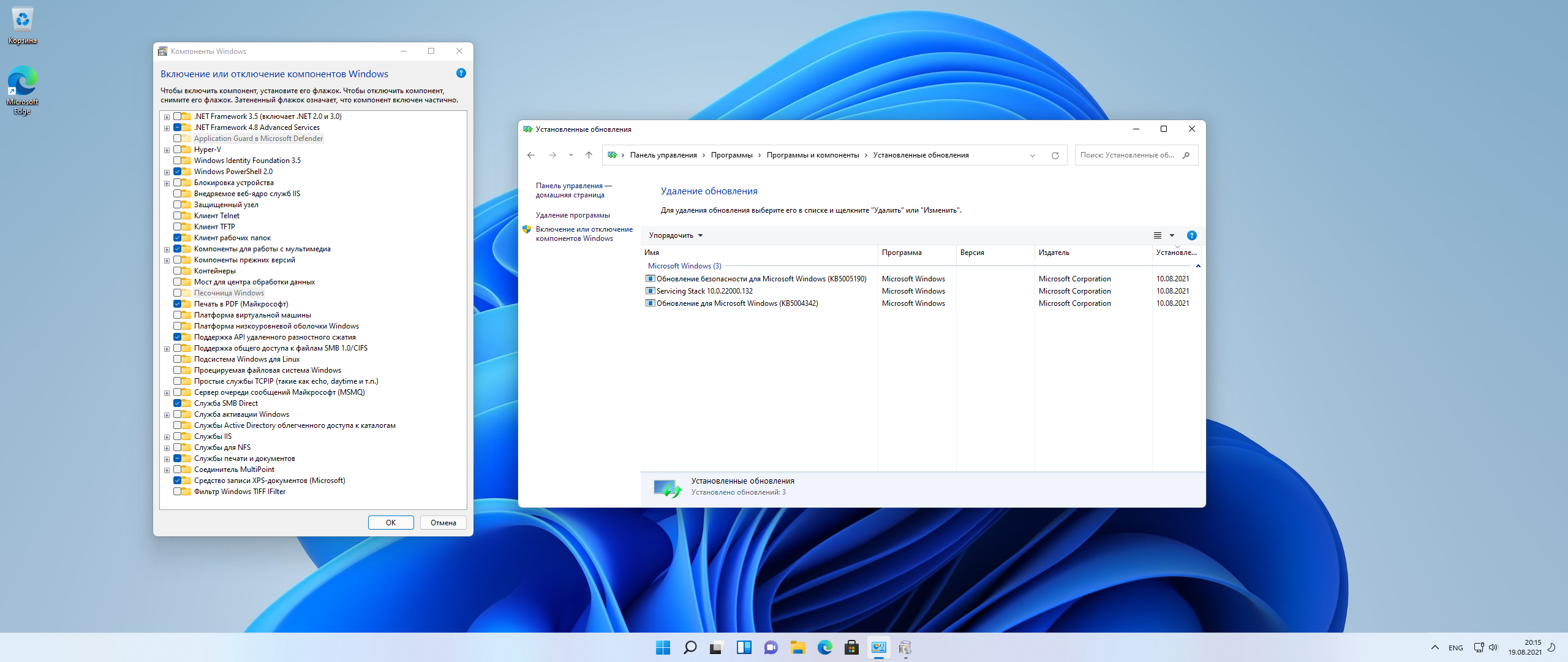Change view layout icon in updates list
The width and height of the screenshot is (1568, 662).
coord(1158,235)
